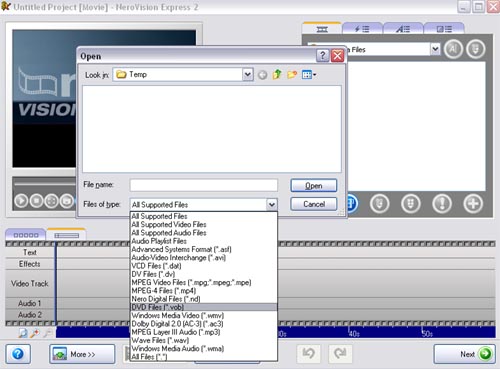Screen dimensions: 500x369
Task: Click second round button below media panel
Action: 380,203
